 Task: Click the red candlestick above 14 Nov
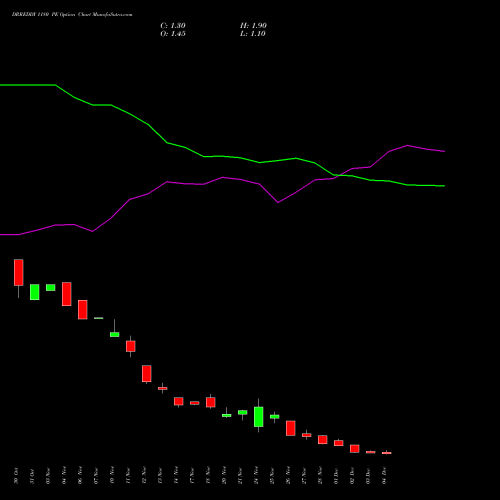pyautogui.click(x=179, y=401)
